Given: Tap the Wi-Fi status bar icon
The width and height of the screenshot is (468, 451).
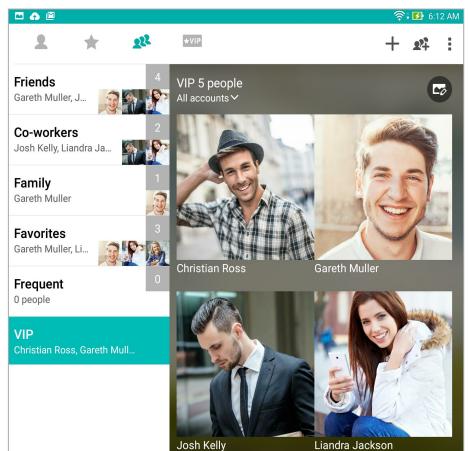Looking at the screenshot, I should coord(399,15).
